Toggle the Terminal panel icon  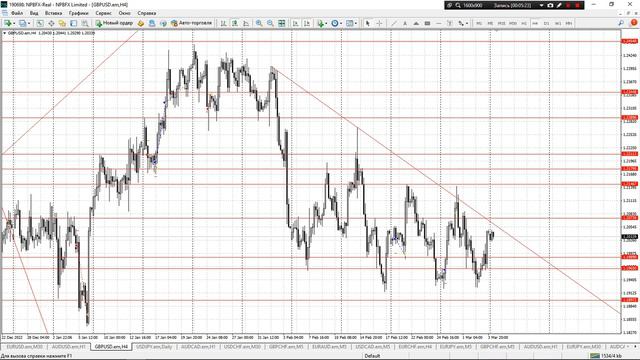click(x=73, y=23)
